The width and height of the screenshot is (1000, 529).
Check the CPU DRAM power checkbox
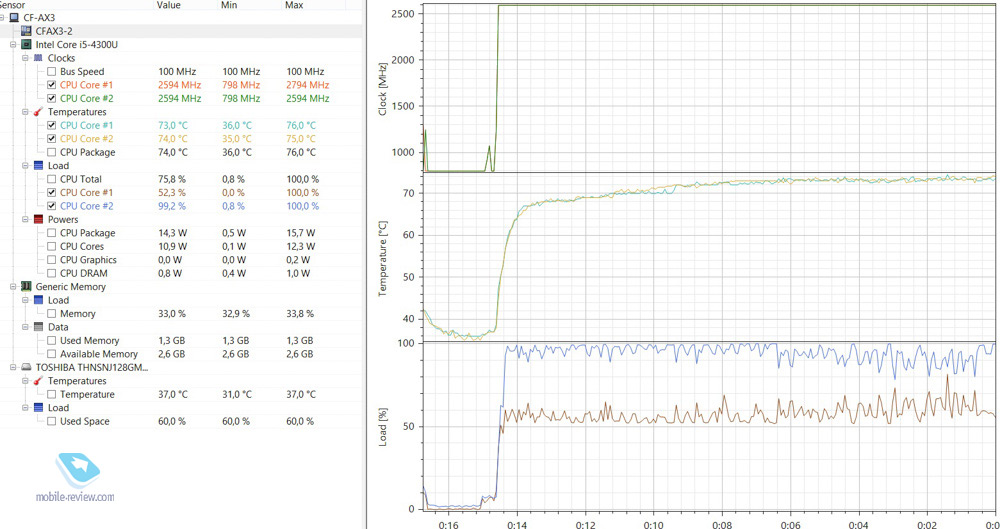click(52, 273)
